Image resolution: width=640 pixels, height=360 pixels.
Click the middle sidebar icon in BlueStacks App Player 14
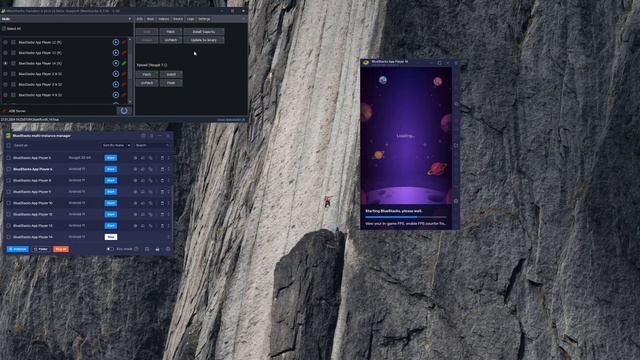pyautogui.click(x=456, y=145)
